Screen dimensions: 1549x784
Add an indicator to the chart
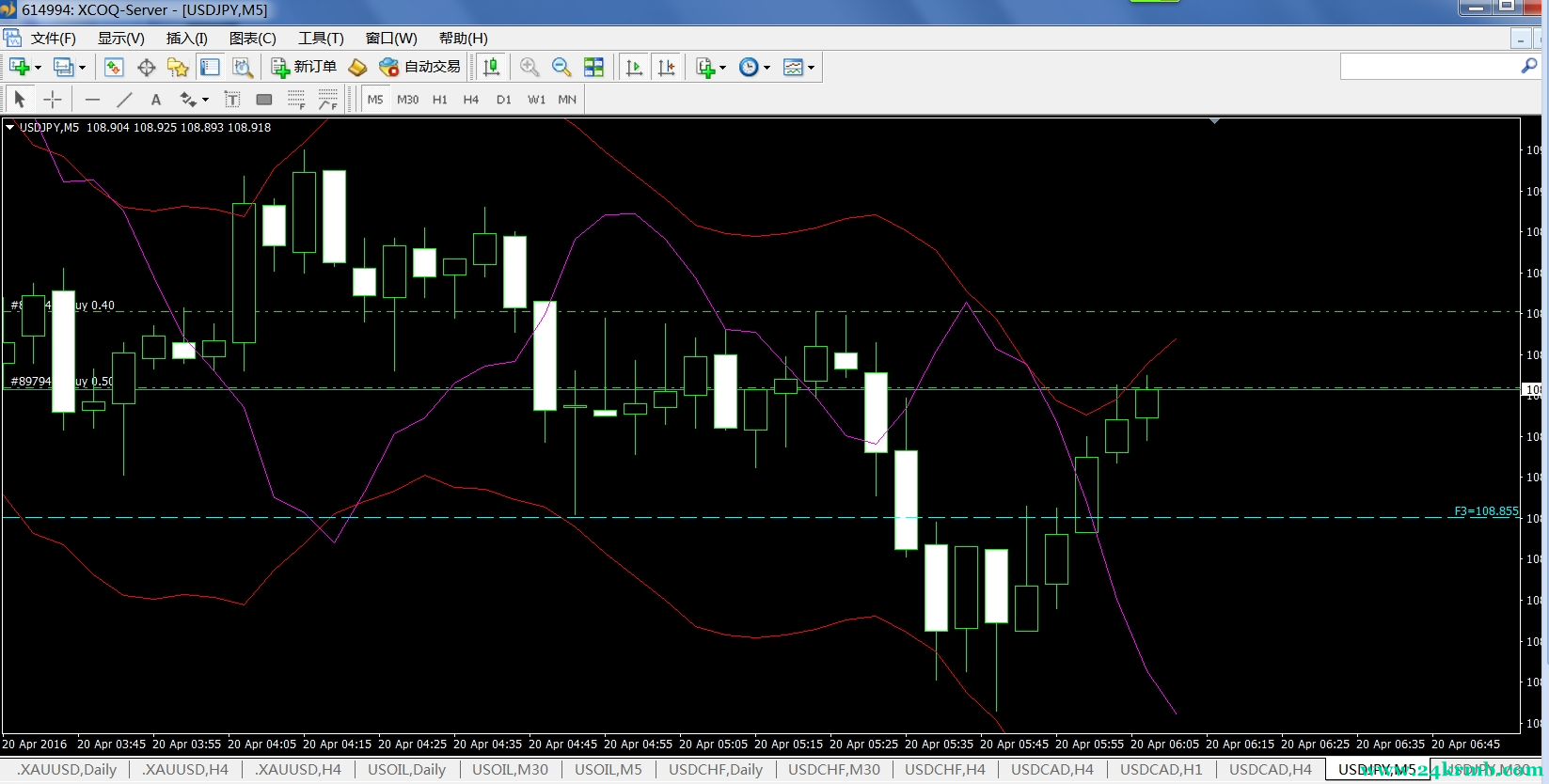pyautogui.click(x=705, y=67)
